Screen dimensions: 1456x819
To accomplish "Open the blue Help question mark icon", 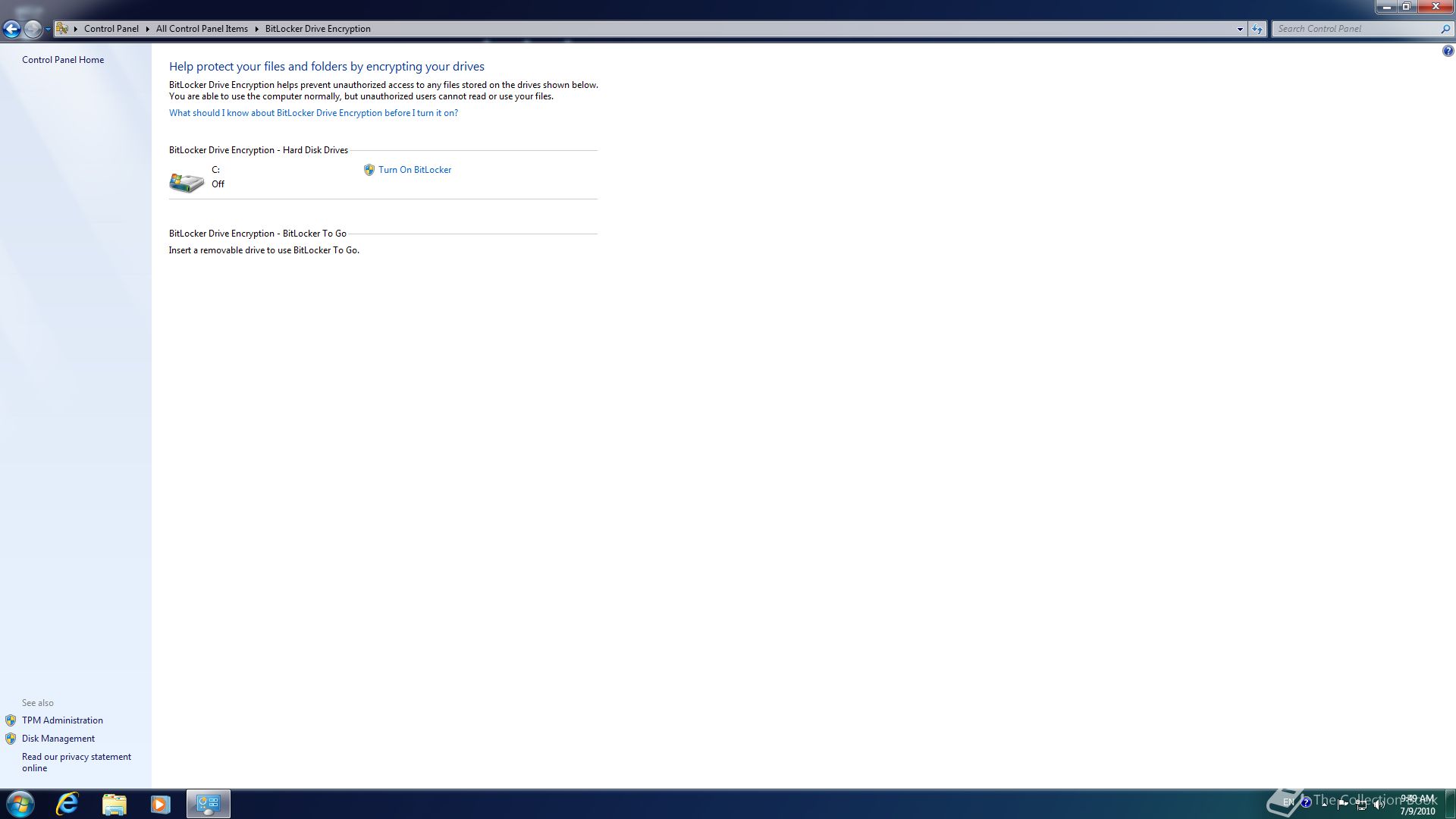I will coord(1448,51).
